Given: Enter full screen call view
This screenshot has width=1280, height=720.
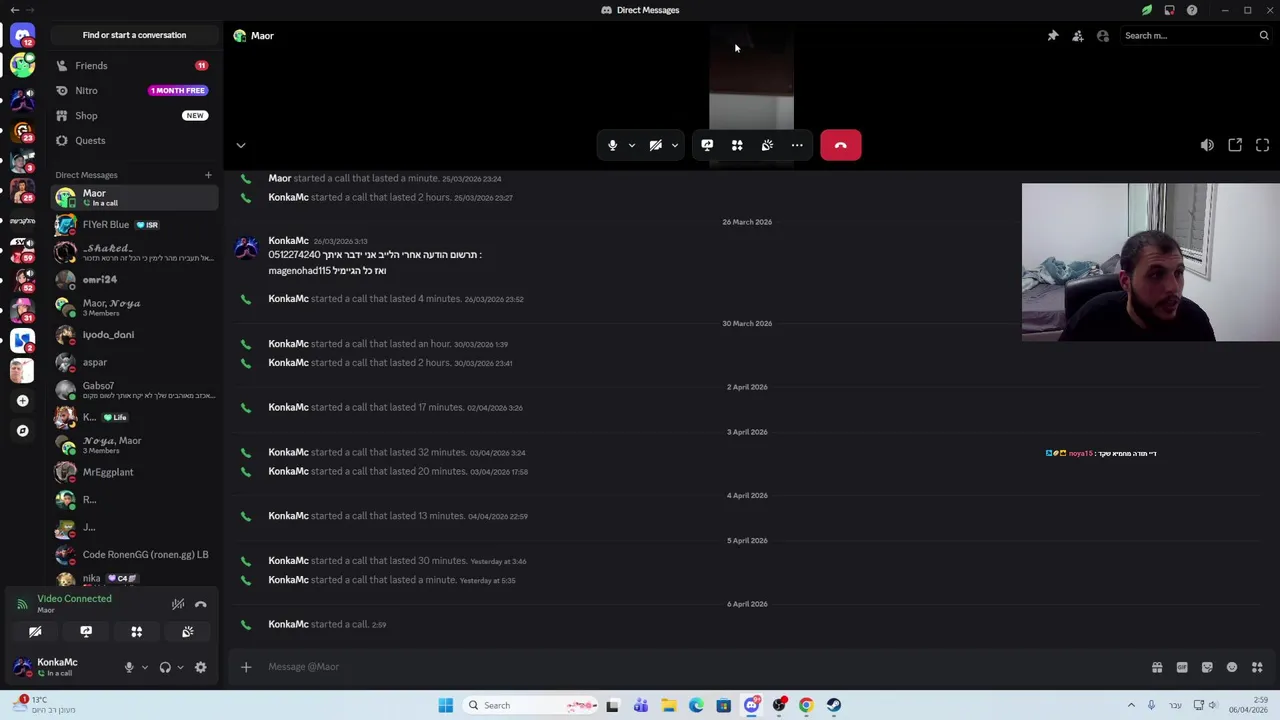Looking at the screenshot, I should point(1262,145).
